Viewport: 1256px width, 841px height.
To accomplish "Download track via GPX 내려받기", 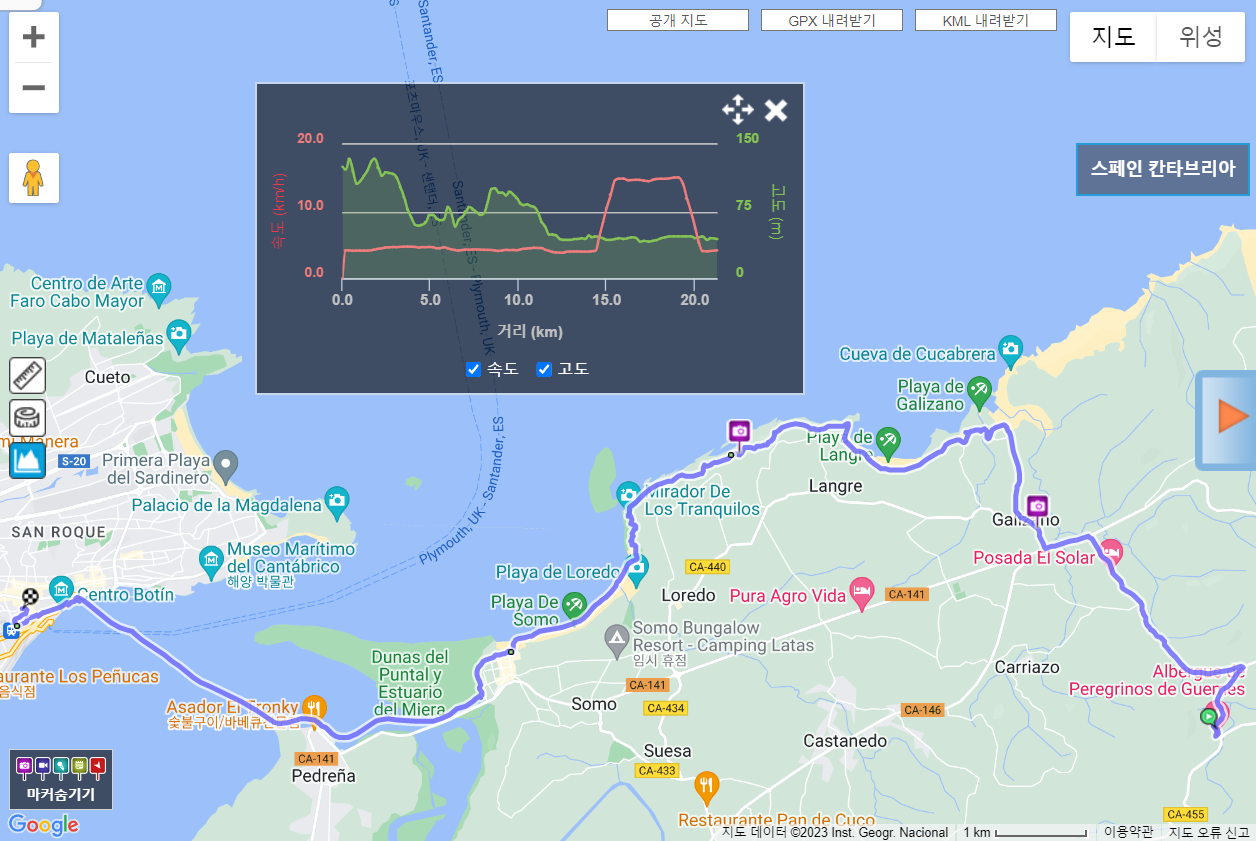I will click(x=832, y=20).
